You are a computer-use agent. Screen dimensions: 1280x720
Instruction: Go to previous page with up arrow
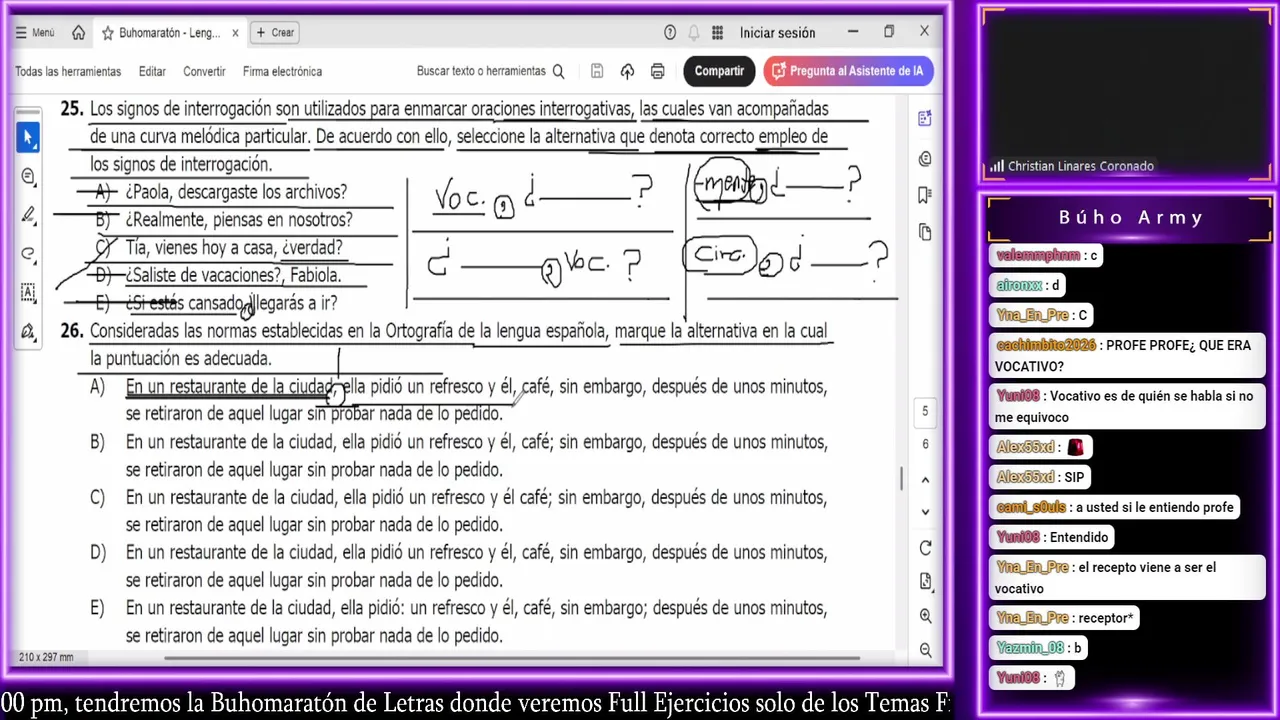point(925,480)
